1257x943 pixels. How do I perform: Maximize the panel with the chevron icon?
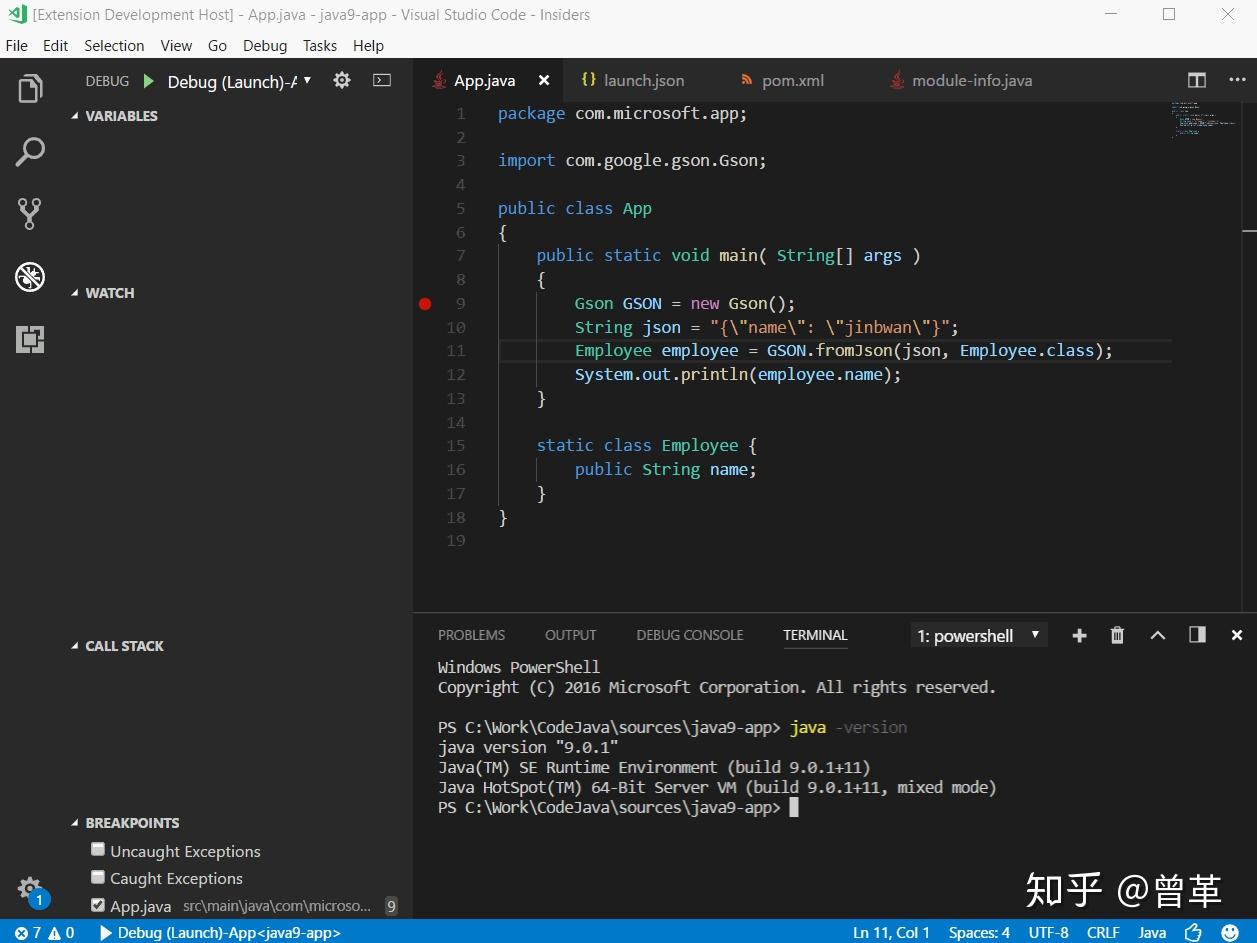[x=1158, y=635]
